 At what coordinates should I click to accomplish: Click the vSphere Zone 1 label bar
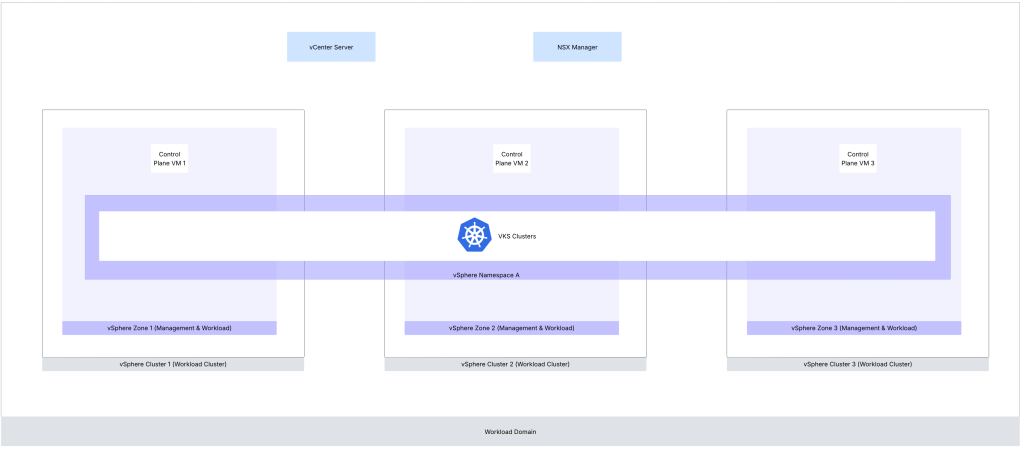pyautogui.click(x=169, y=328)
